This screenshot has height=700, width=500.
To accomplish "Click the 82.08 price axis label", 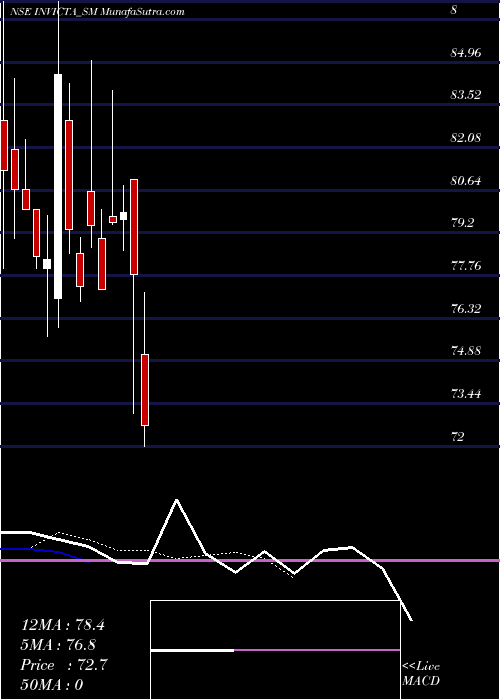I will click(x=466, y=138).
